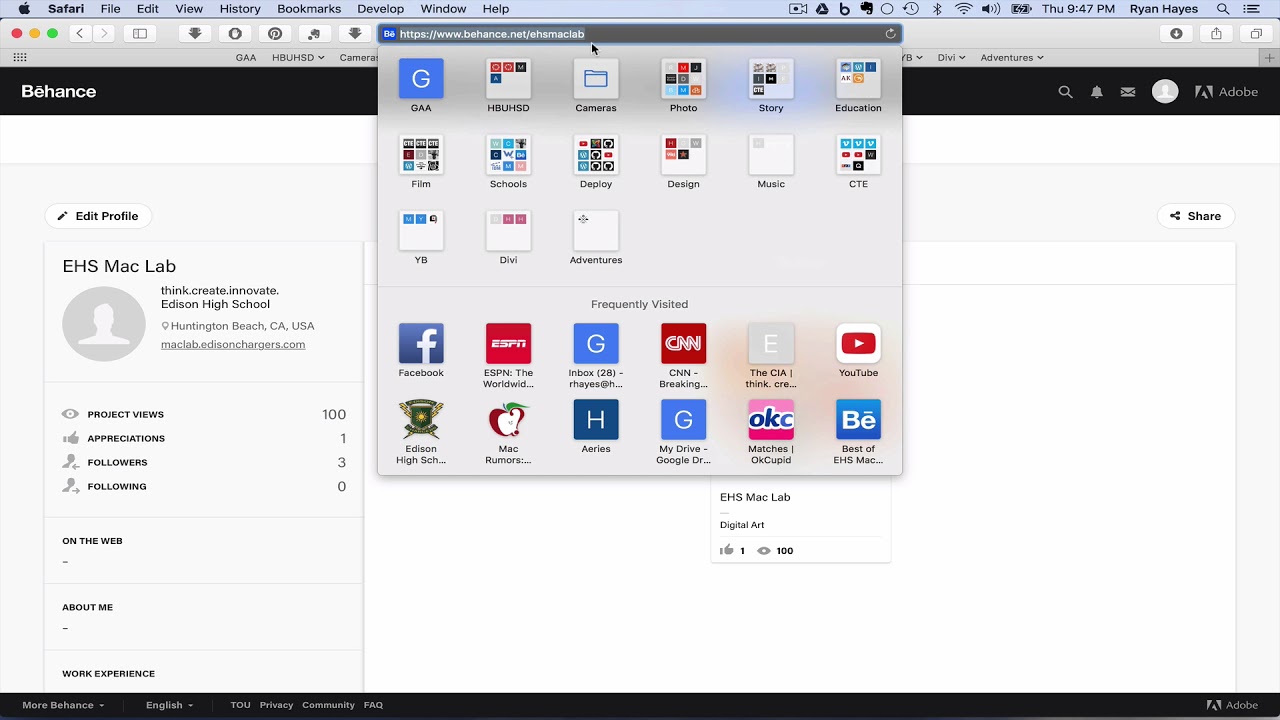The height and width of the screenshot is (720, 1280).
Task: Open maclab.edisonchargers.com link
Action: [x=233, y=344]
